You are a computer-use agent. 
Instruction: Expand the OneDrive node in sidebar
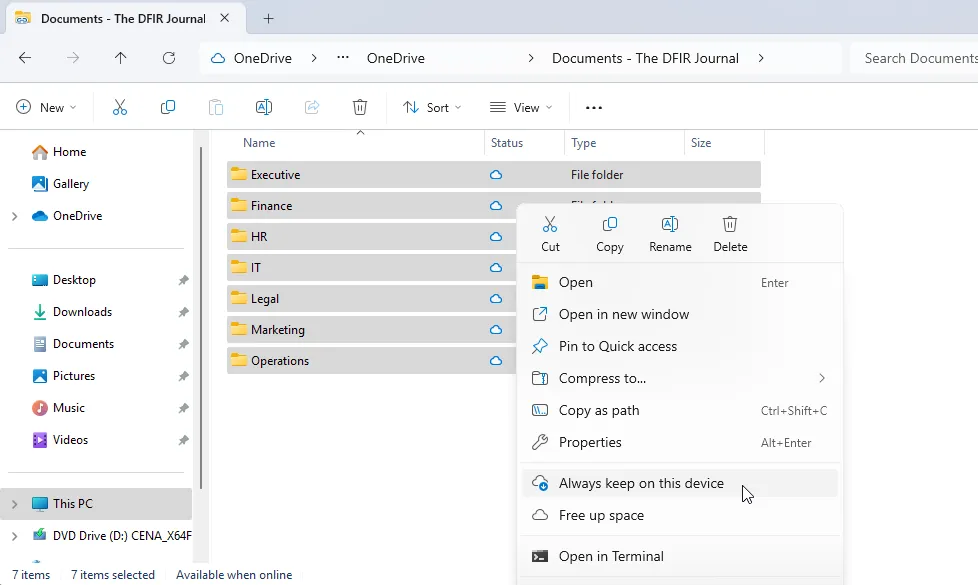pos(14,216)
